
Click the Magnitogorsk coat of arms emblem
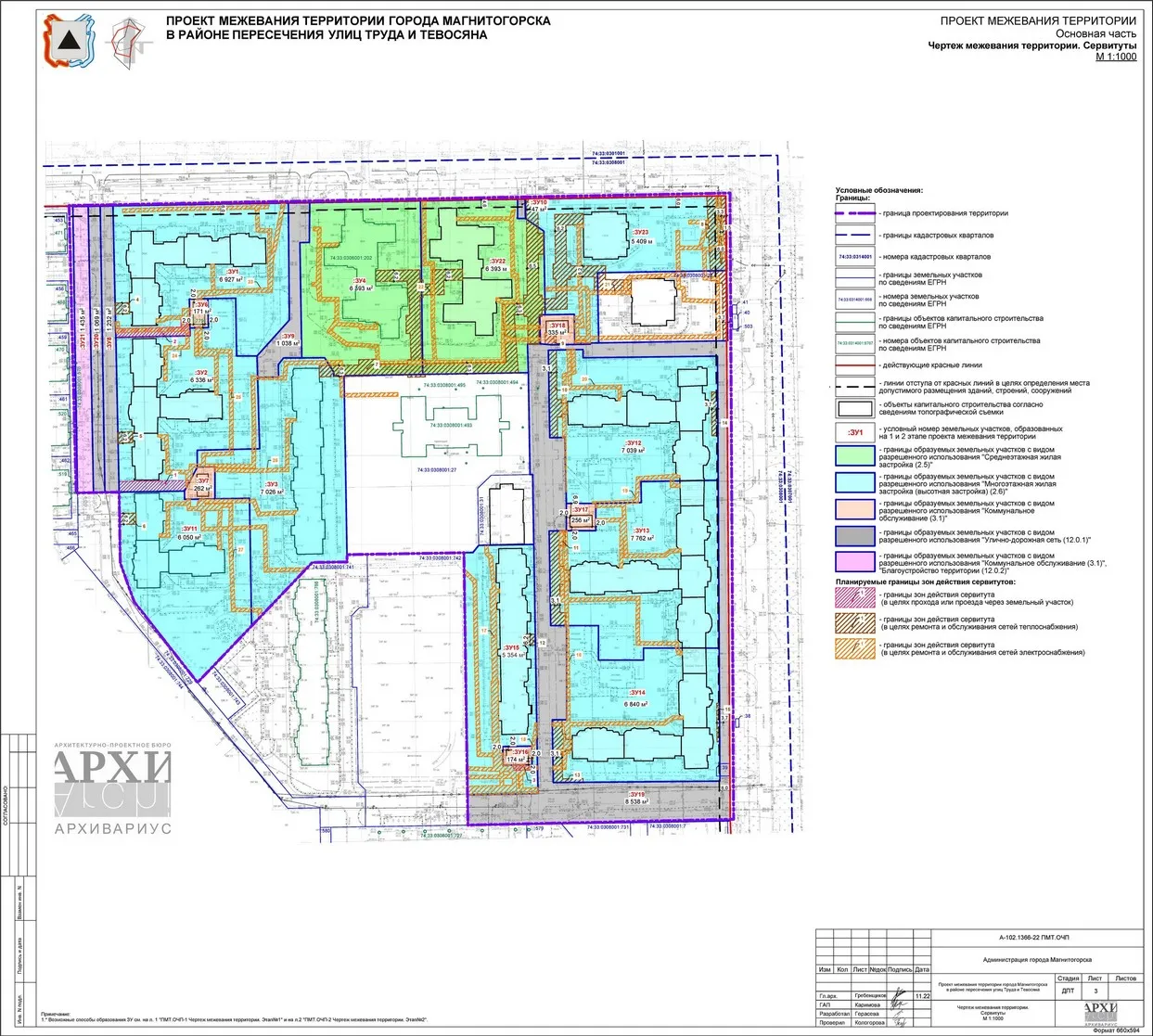[x=69, y=41]
